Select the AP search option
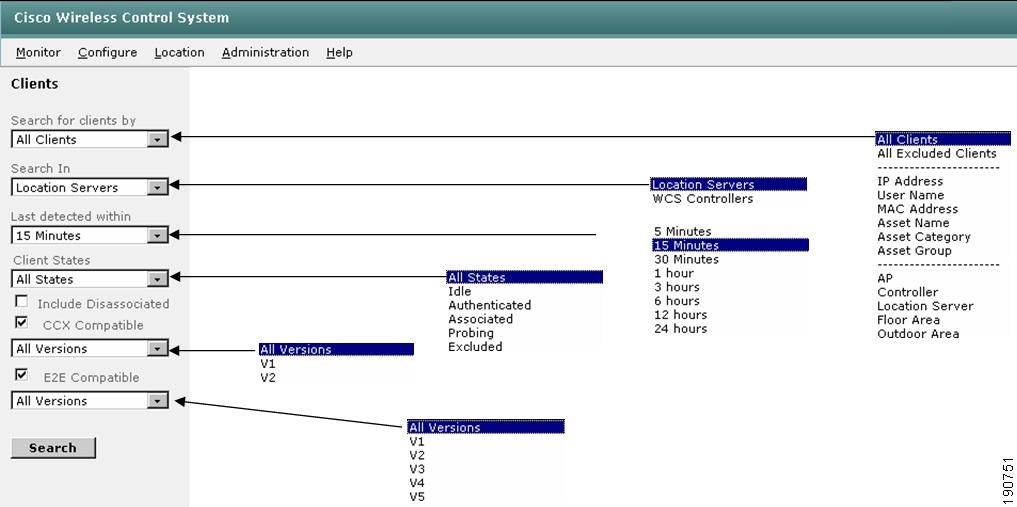The image size is (1017, 507). (x=885, y=278)
